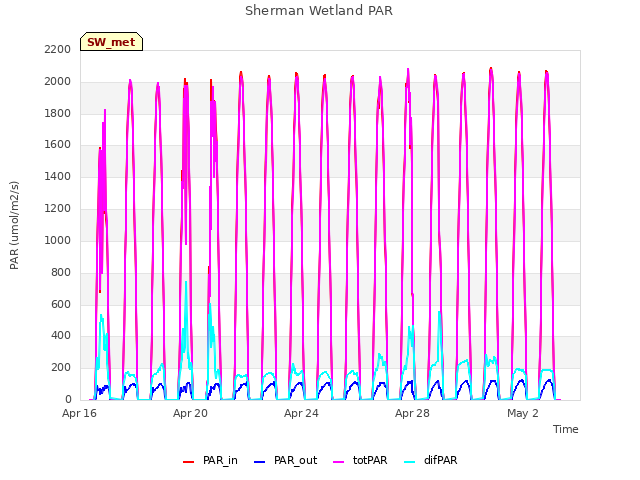
Task: Click the 1000 y-axis tick label
Action: [58, 240]
